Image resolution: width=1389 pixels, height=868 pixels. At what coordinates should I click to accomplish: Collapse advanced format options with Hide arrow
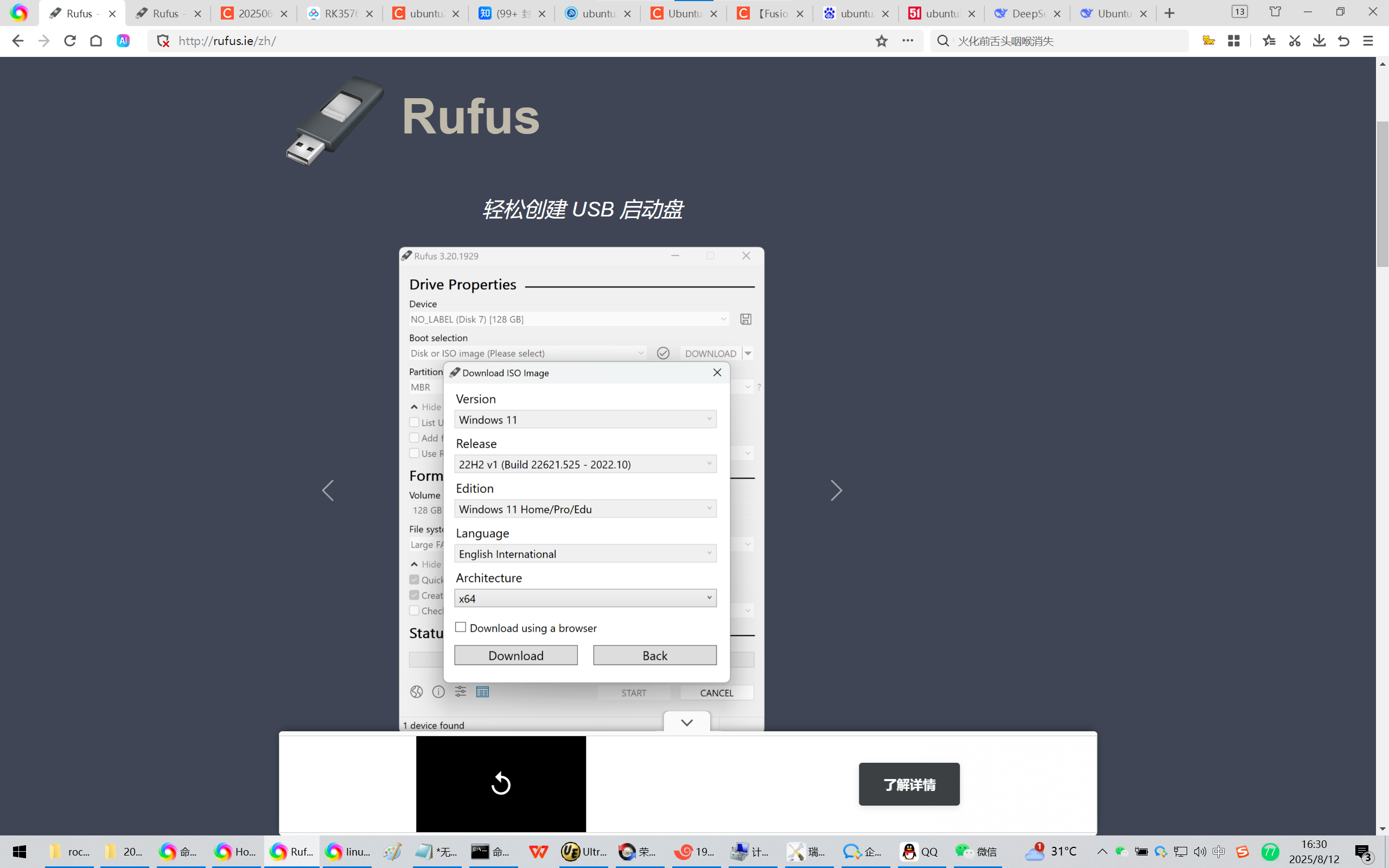[415, 564]
